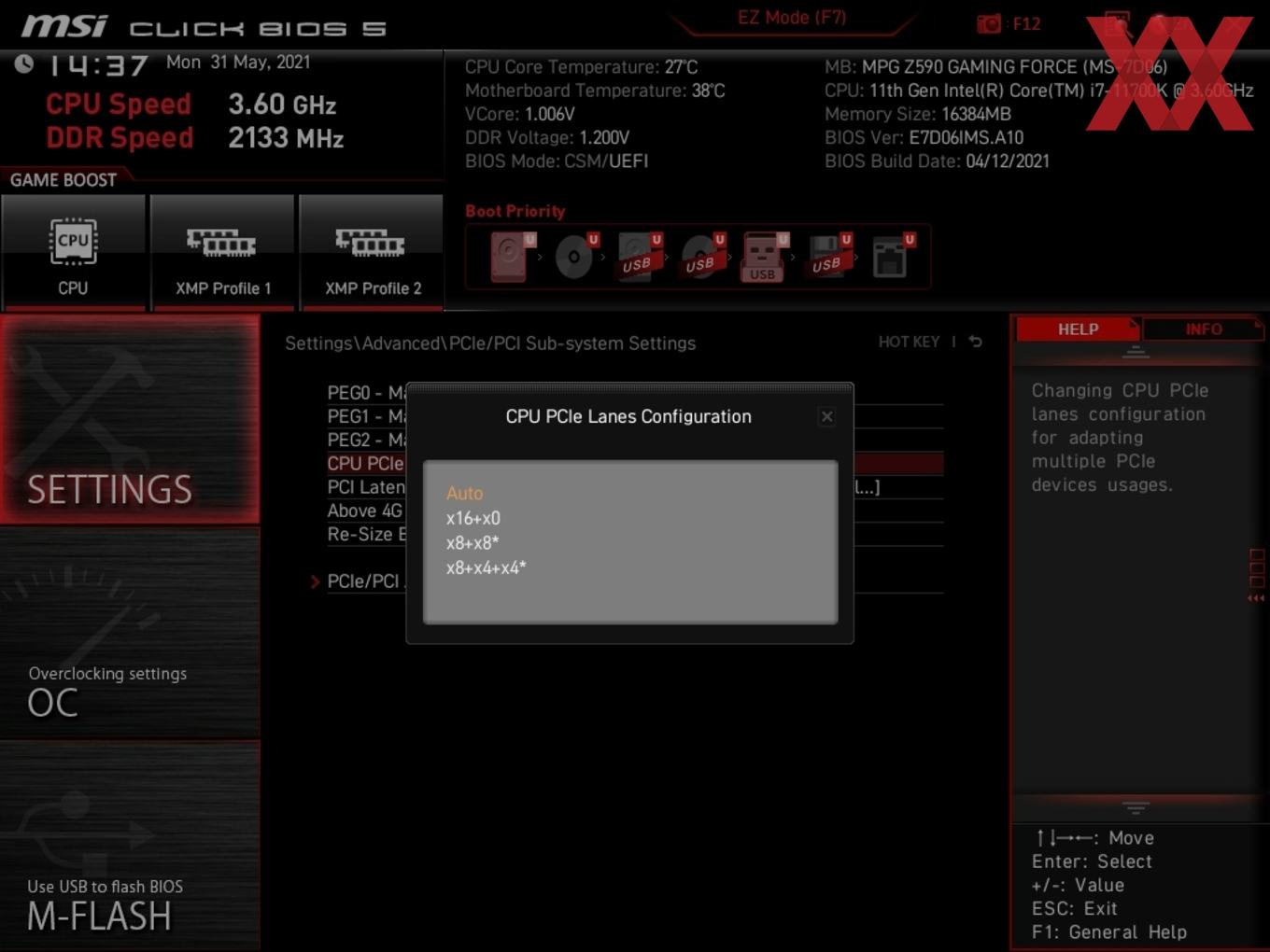Click the GAME BOOST label
The height and width of the screenshot is (952, 1270).
pyautogui.click(x=63, y=180)
